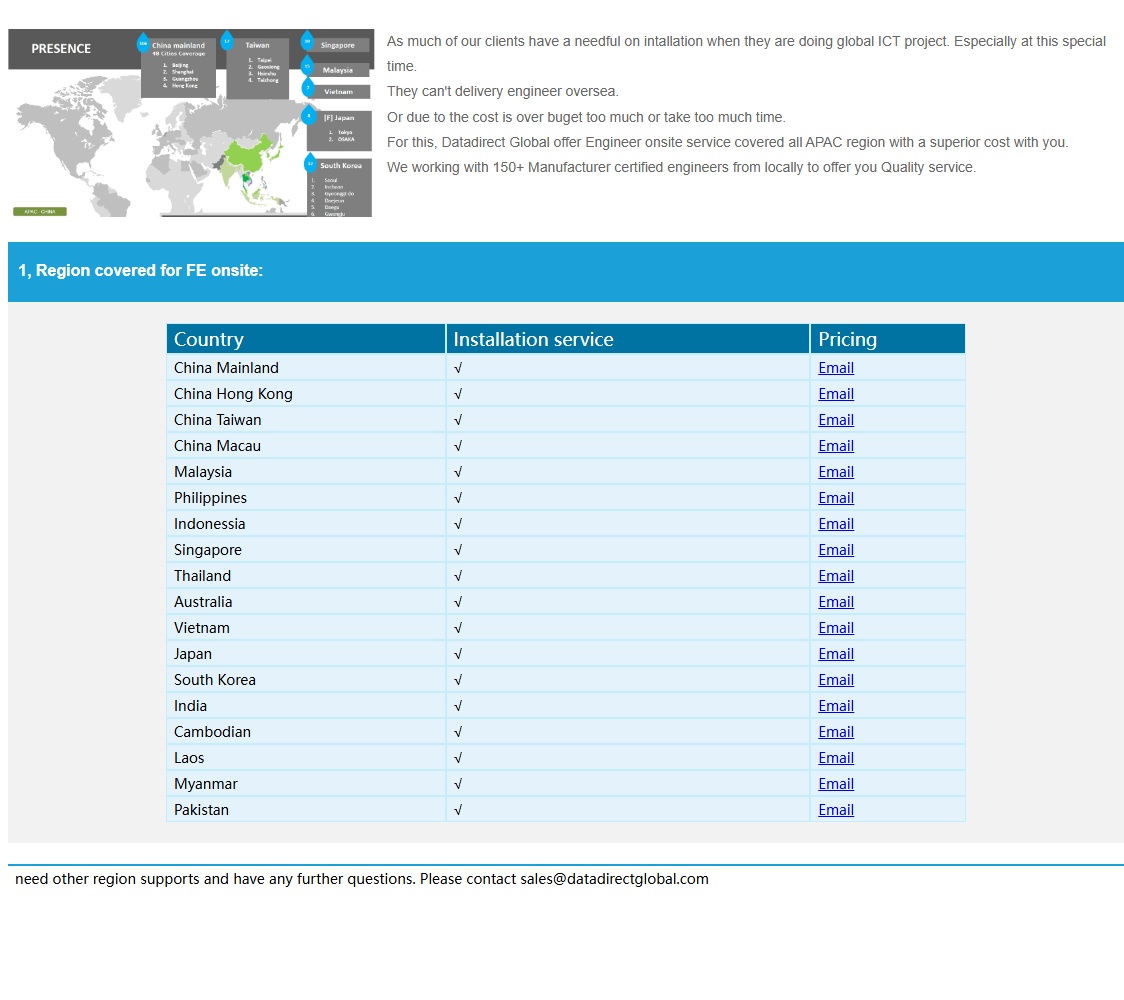This screenshot has width=1124, height=1000.
Task: Select the Laos cell
Action: click(306, 758)
